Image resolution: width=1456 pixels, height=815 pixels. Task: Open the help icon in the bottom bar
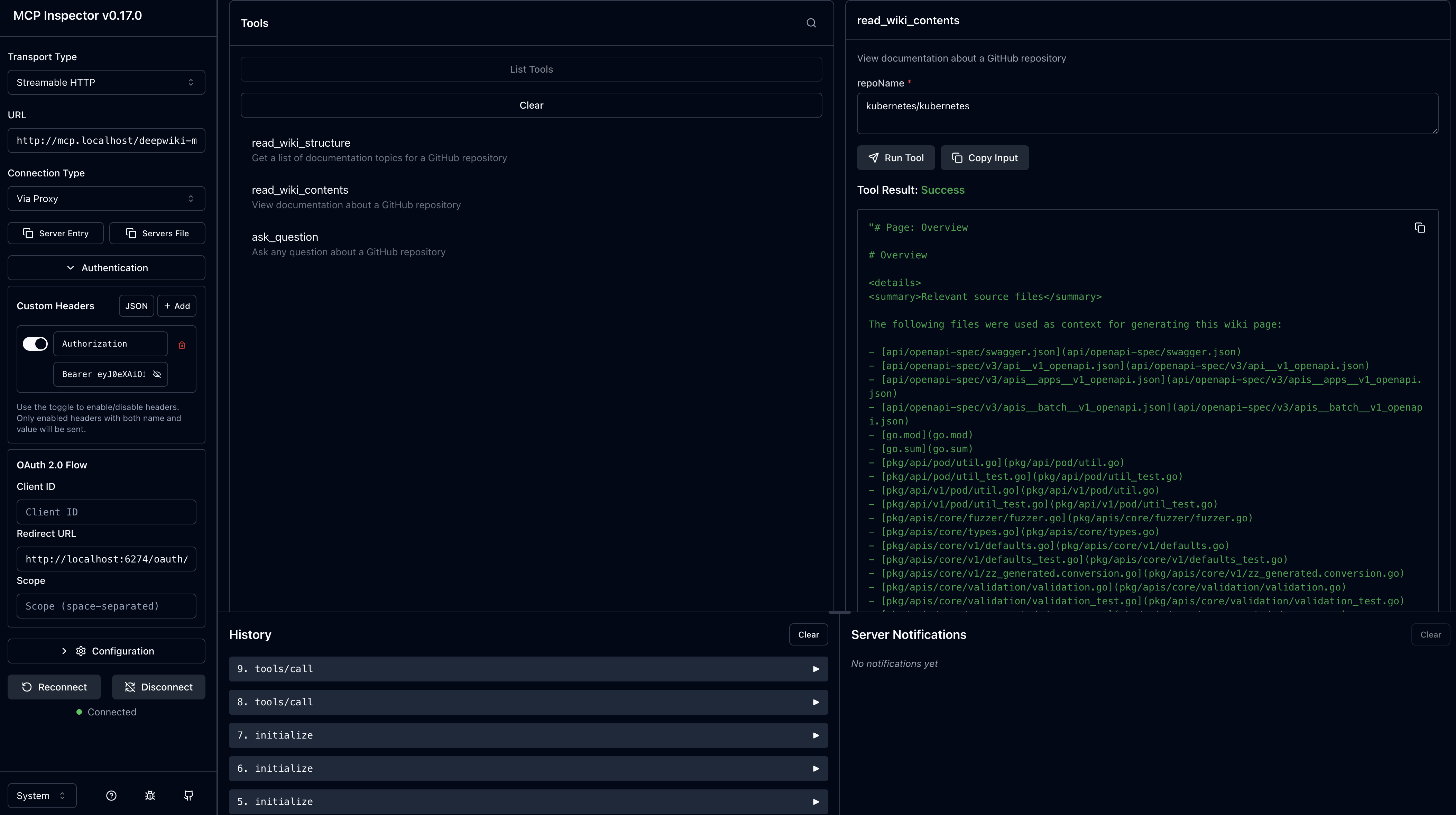click(x=111, y=796)
